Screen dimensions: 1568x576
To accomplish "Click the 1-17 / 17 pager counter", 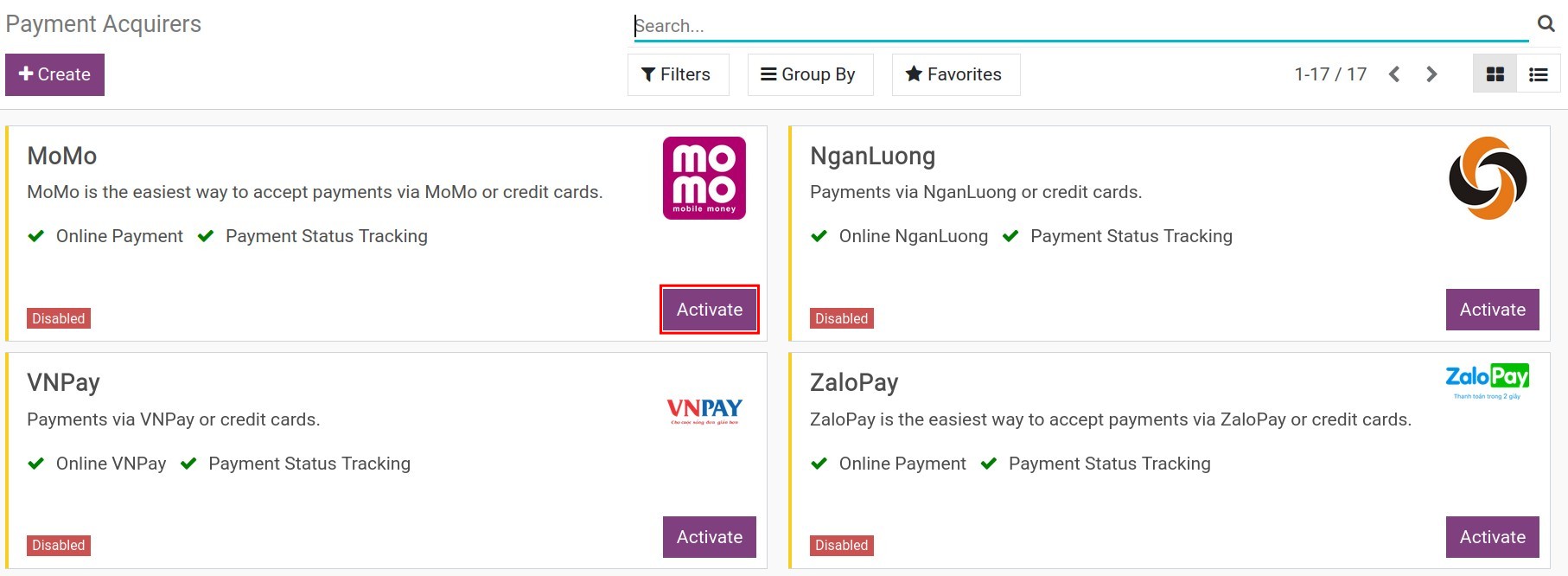I will (1329, 74).
